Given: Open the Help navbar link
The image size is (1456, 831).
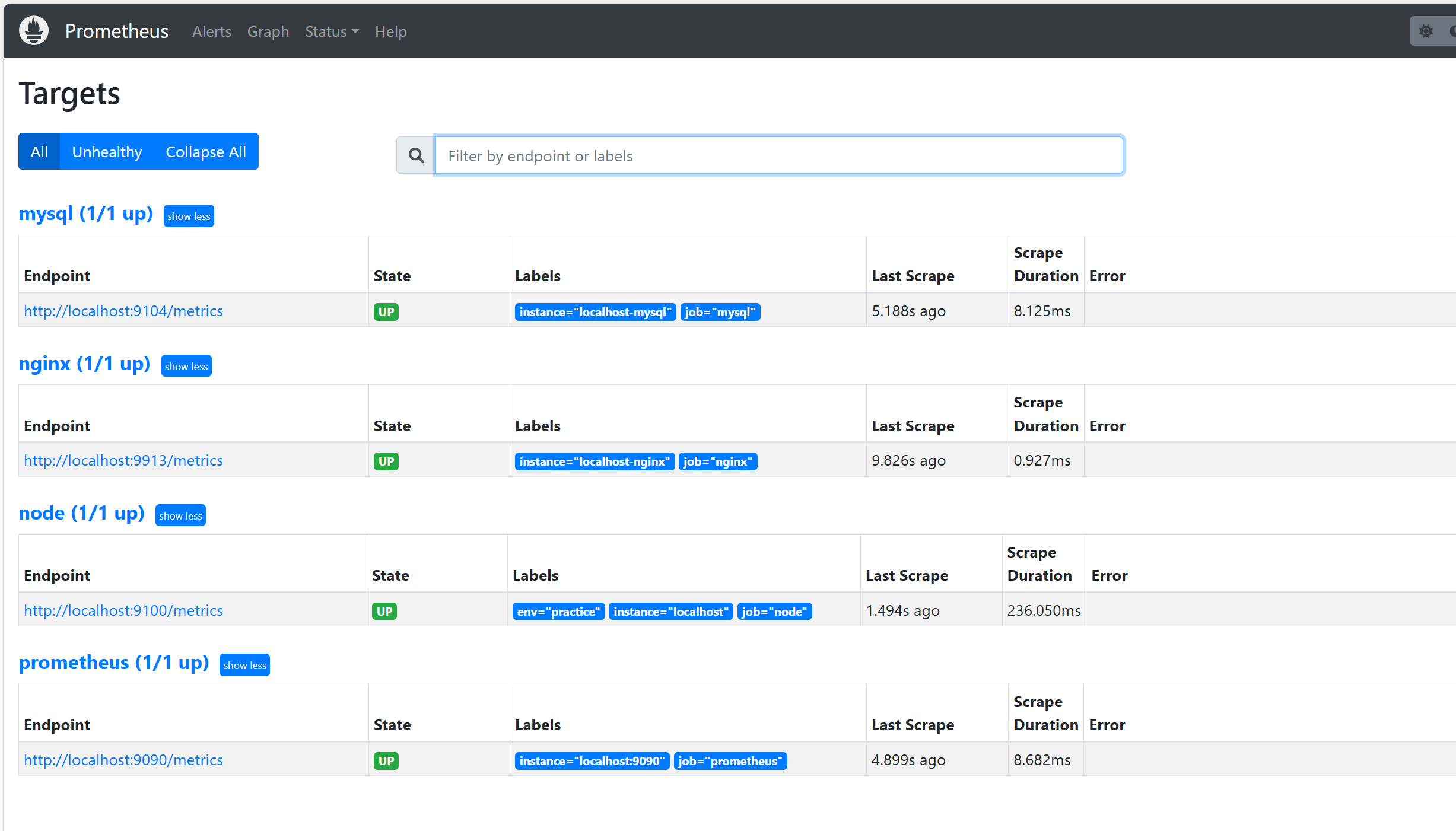Looking at the screenshot, I should coord(390,31).
